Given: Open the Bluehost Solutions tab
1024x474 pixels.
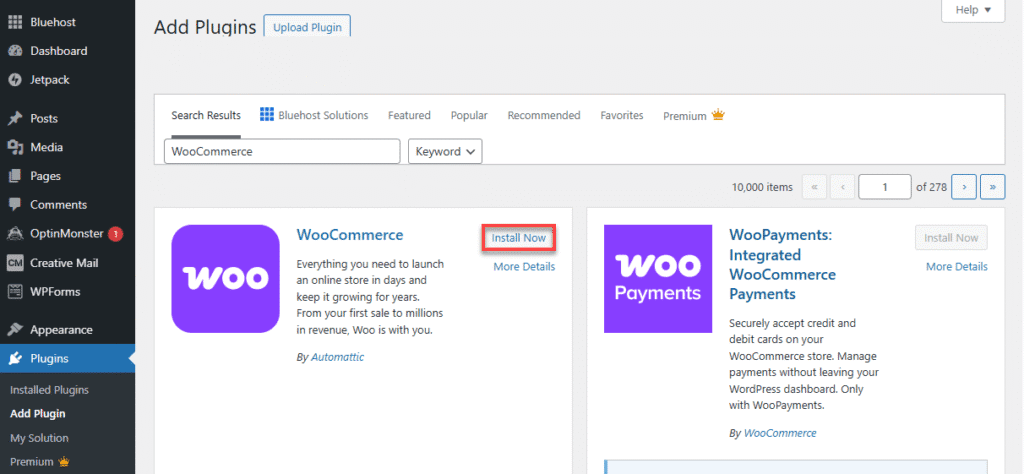Looking at the screenshot, I should pos(314,116).
